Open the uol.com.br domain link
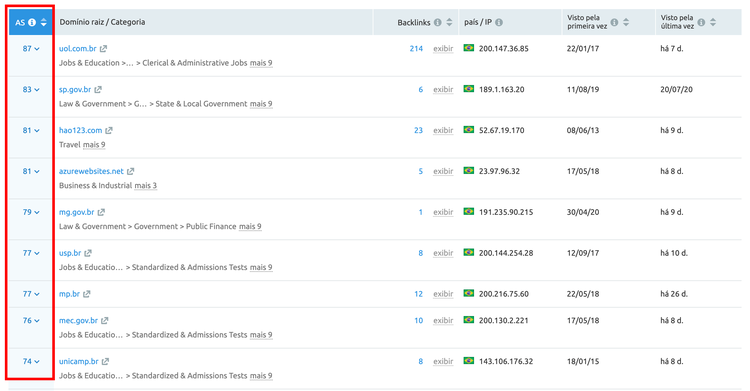The height and width of the screenshot is (391, 750). pos(77,49)
